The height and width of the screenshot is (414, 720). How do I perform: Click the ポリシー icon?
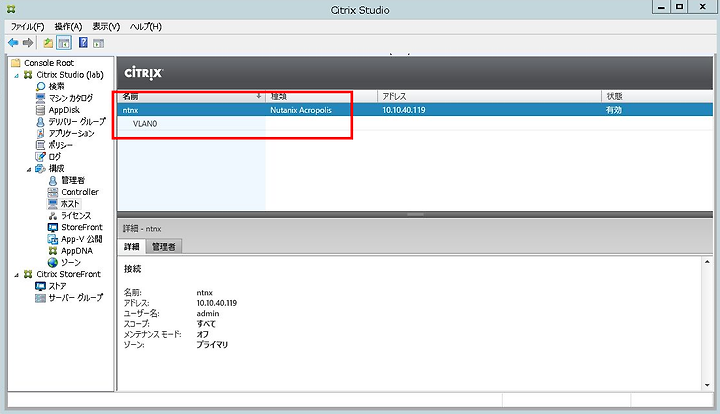40,145
